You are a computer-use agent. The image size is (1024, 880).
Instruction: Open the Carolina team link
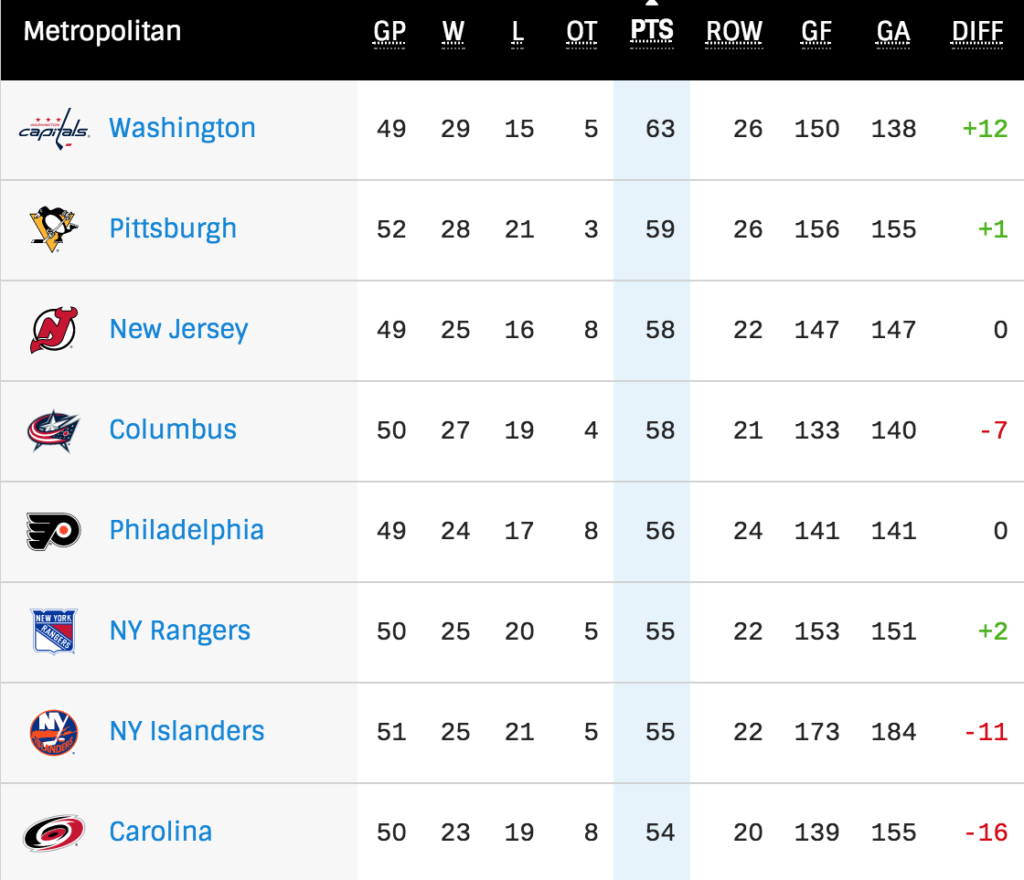pos(161,832)
